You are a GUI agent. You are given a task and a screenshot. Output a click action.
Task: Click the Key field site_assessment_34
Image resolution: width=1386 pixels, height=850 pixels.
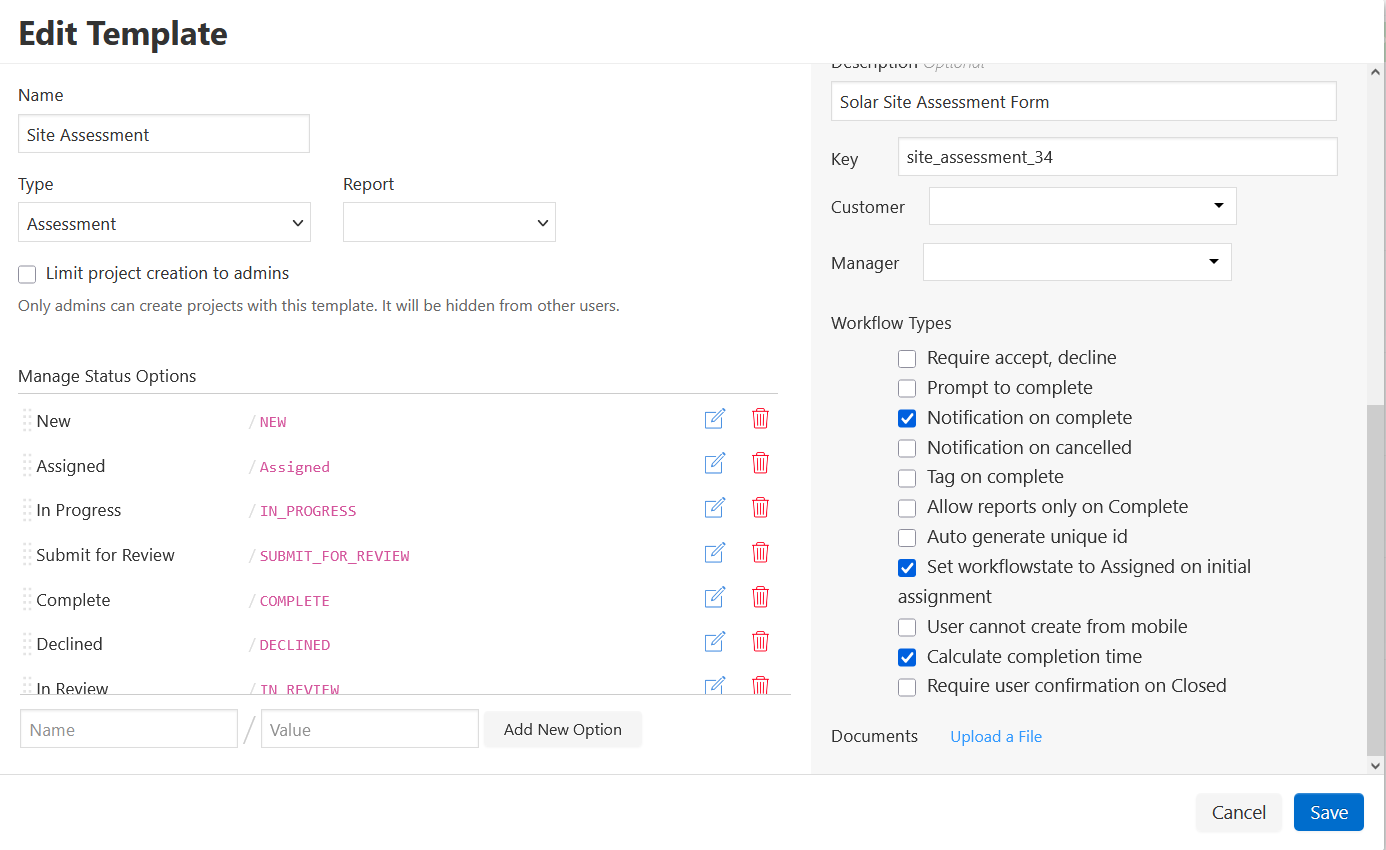coord(1117,156)
